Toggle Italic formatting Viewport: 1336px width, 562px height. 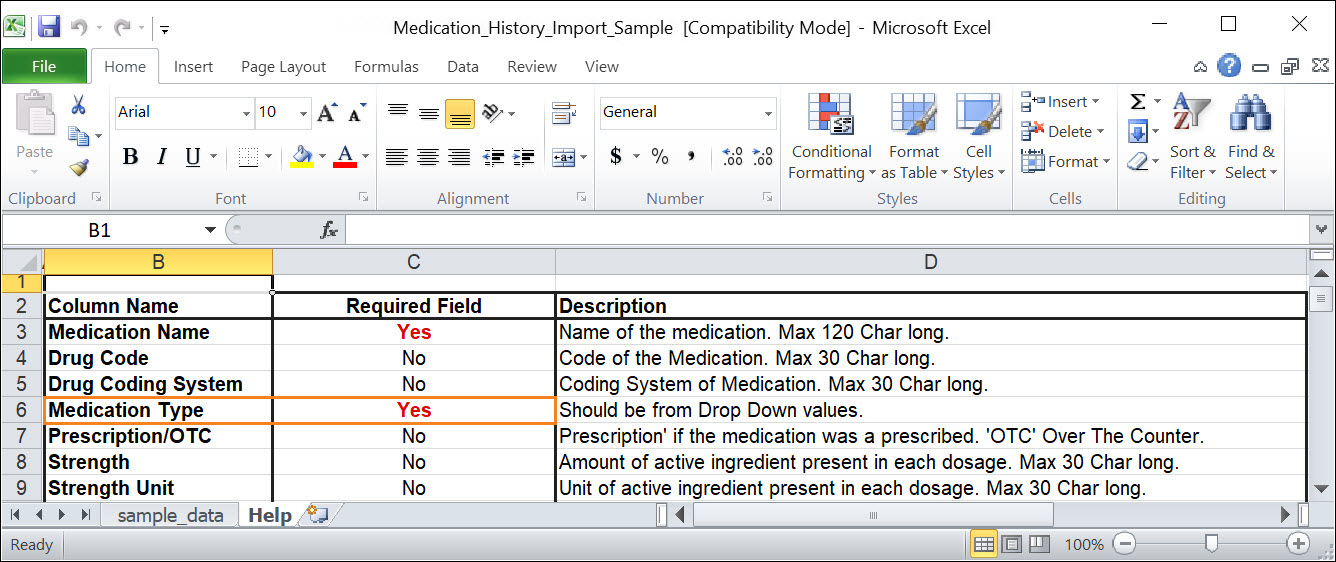coord(161,157)
